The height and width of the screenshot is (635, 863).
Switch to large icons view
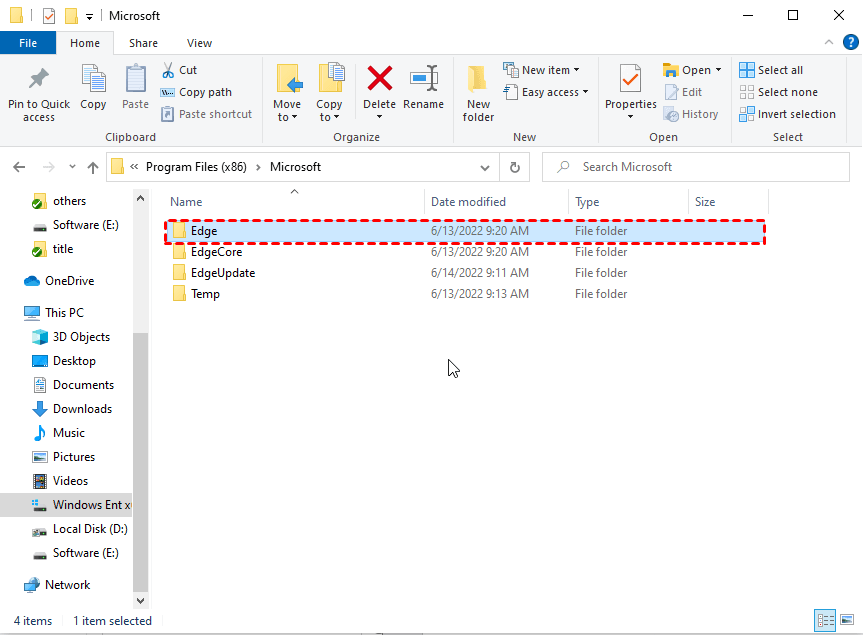(x=847, y=621)
